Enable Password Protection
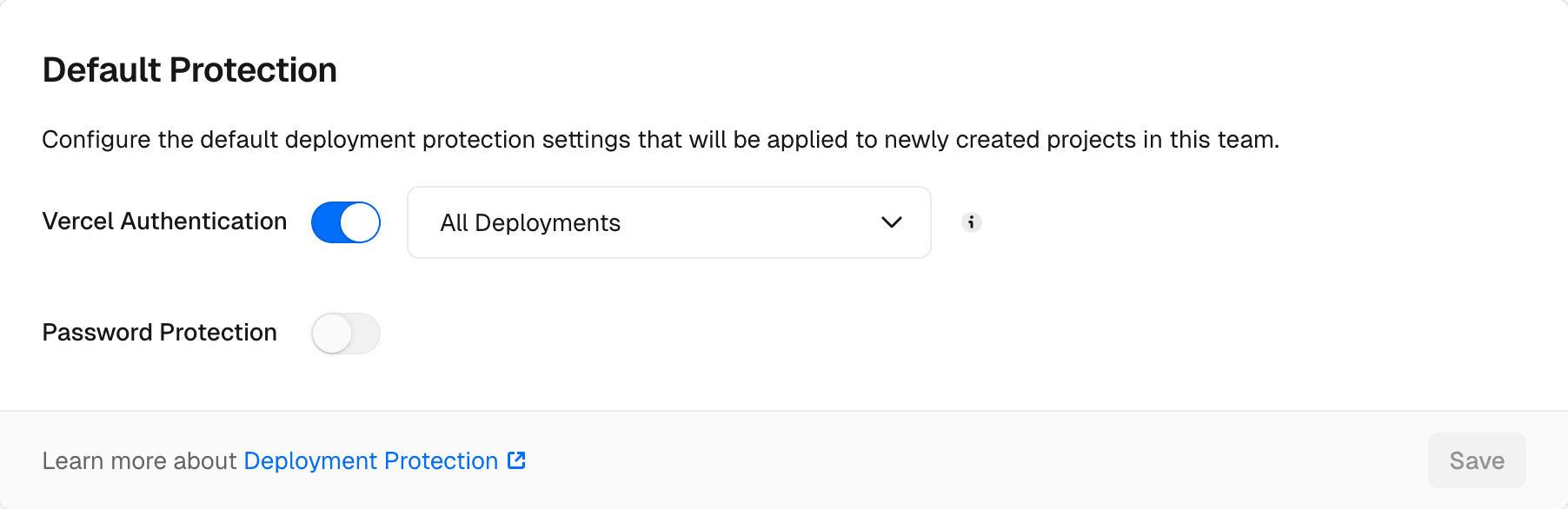Viewport: 1568px width, 509px height. (345, 333)
